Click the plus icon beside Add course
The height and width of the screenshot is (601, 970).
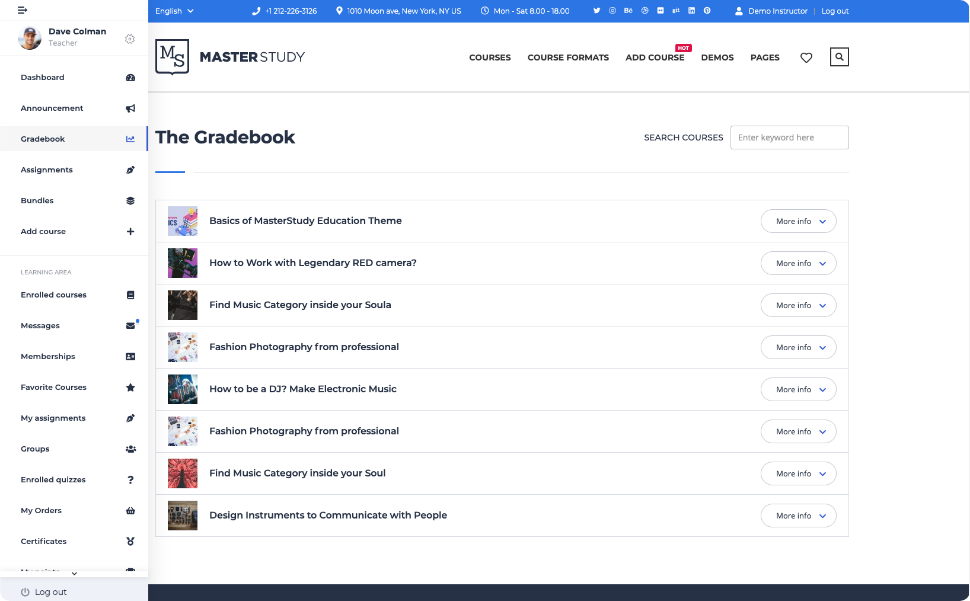coord(130,232)
